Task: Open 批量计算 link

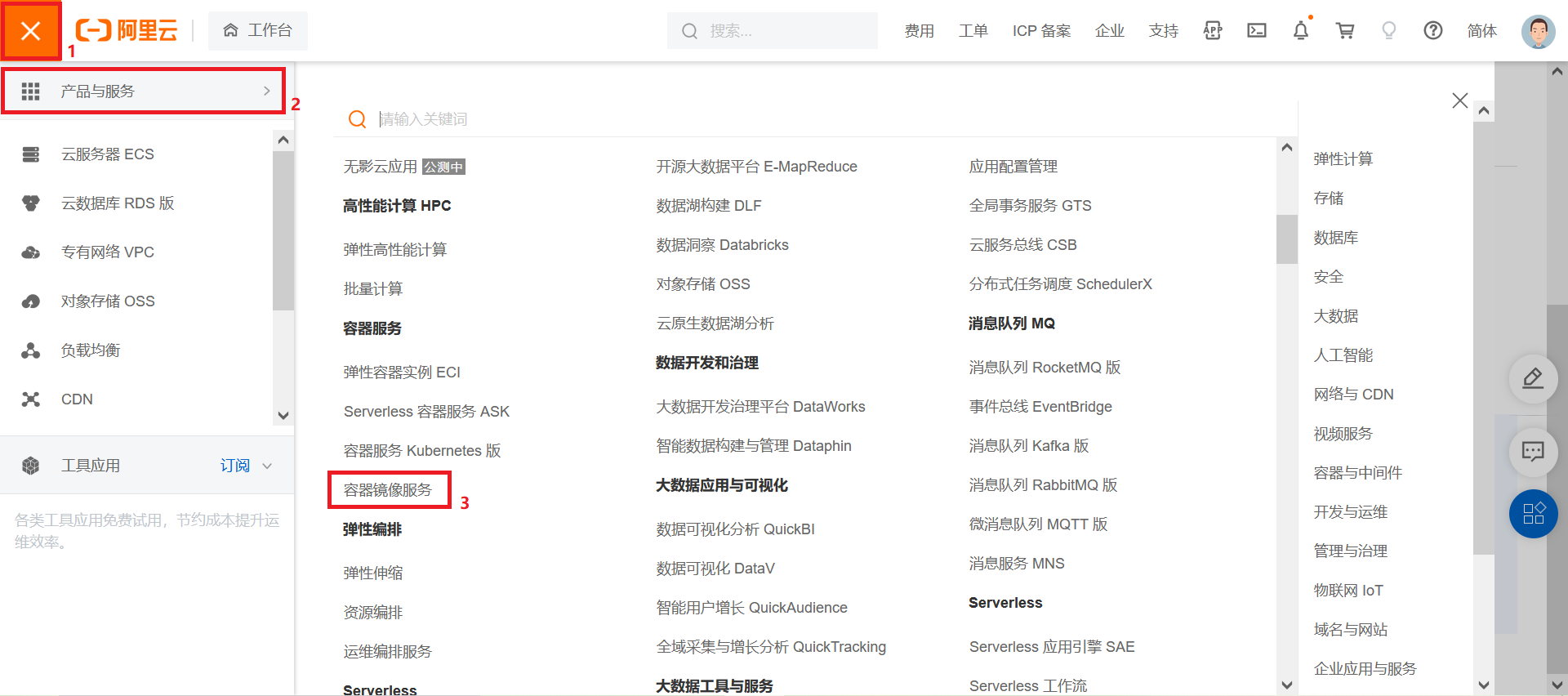Action: pos(372,289)
